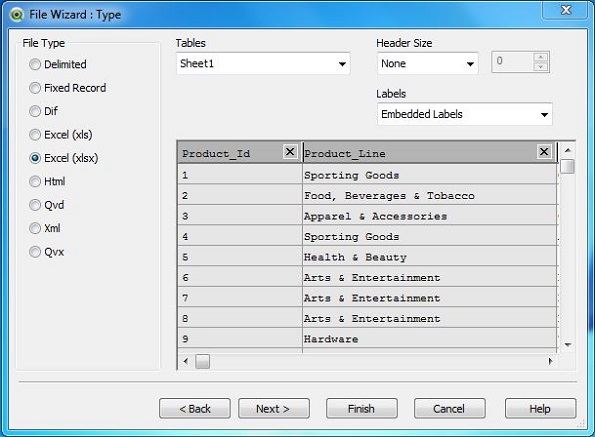Click the horizontal scrollbar thumb in preview

[202, 362]
